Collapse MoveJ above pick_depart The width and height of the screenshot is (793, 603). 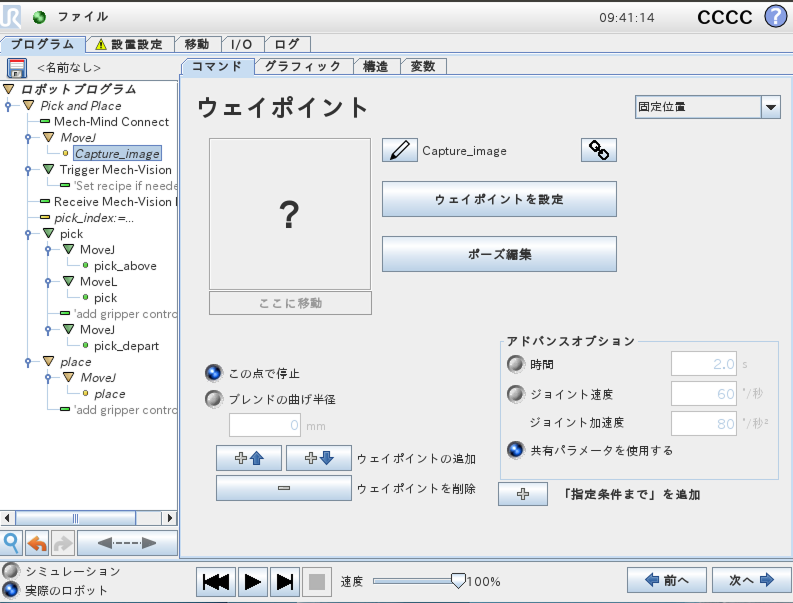[x=69, y=329]
